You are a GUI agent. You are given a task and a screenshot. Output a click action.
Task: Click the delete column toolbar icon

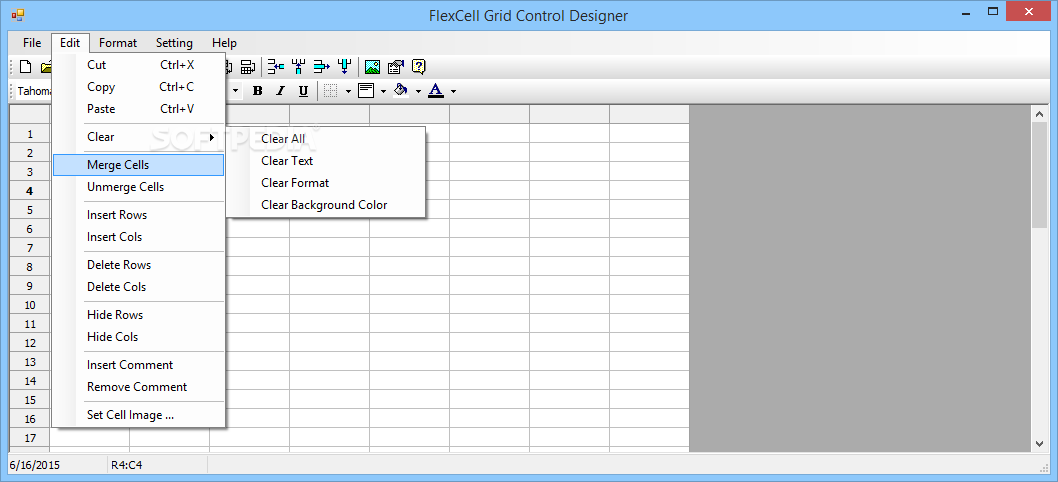click(345, 67)
